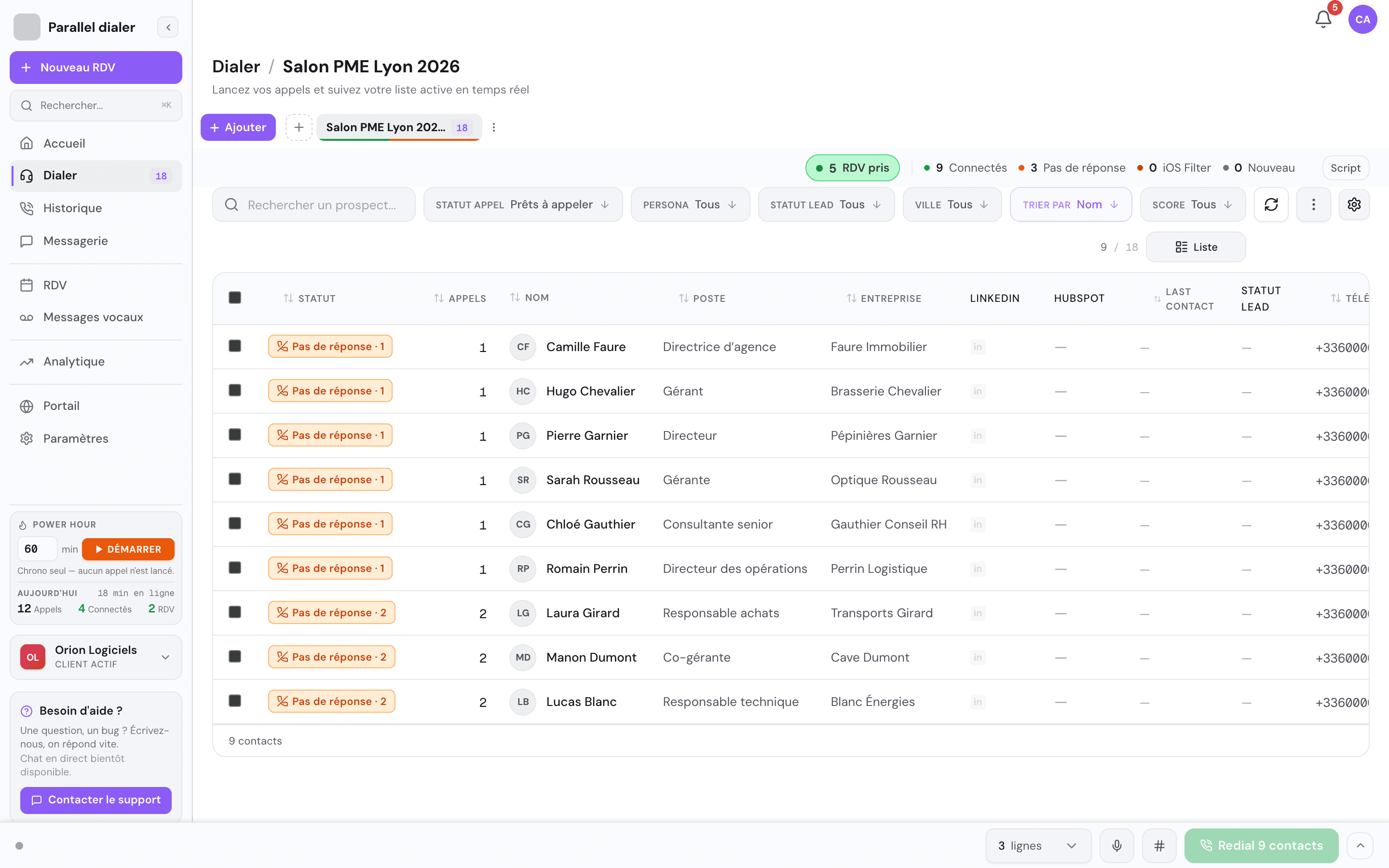Open the Statut Lead filter dropdown
This screenshot has height=868, width=1389.
(x=826, y=204)
